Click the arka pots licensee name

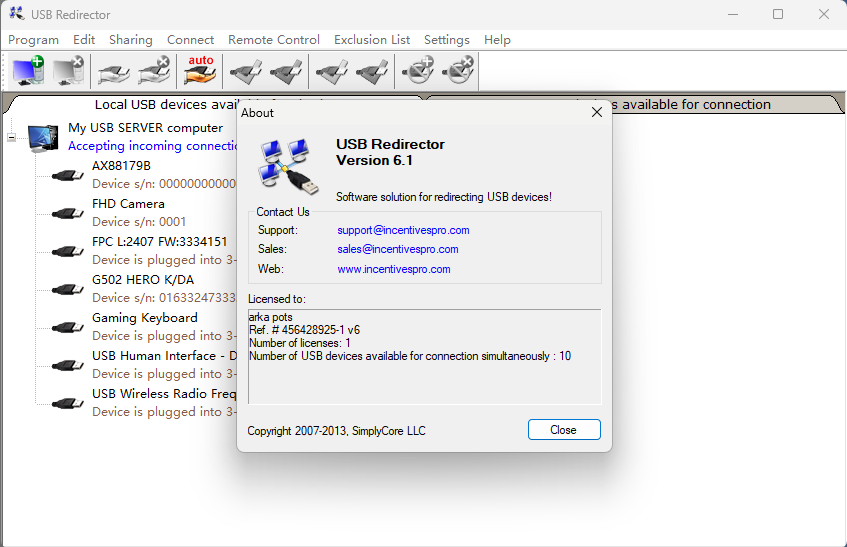pos(271,317)
